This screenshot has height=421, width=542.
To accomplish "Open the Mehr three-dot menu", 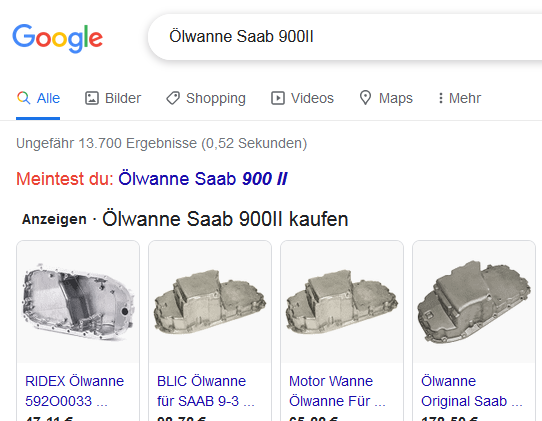I will coord(459,98).
